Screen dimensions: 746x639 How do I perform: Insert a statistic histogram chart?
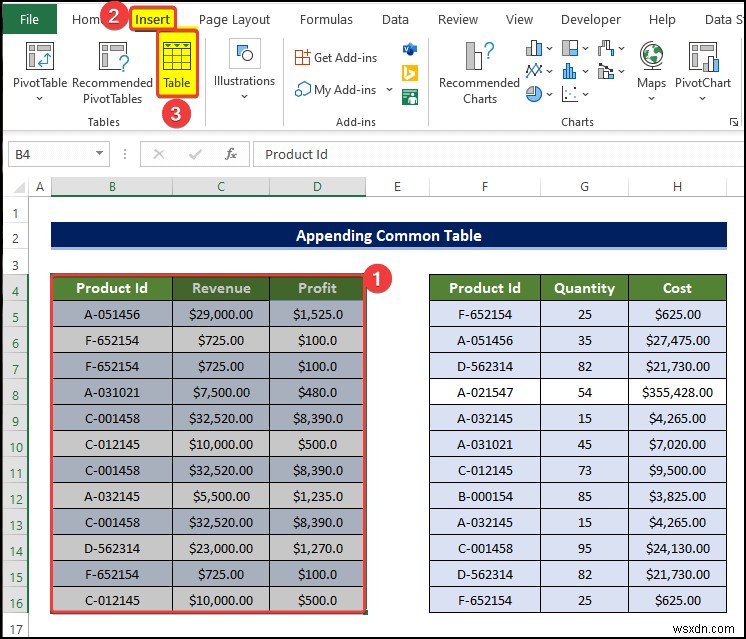pos(569,71)
